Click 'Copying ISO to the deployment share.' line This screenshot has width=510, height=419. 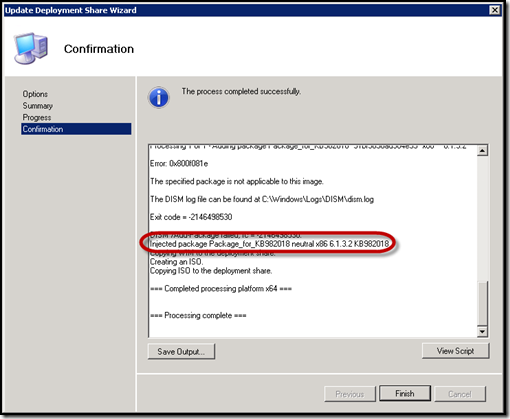[211, 271]
